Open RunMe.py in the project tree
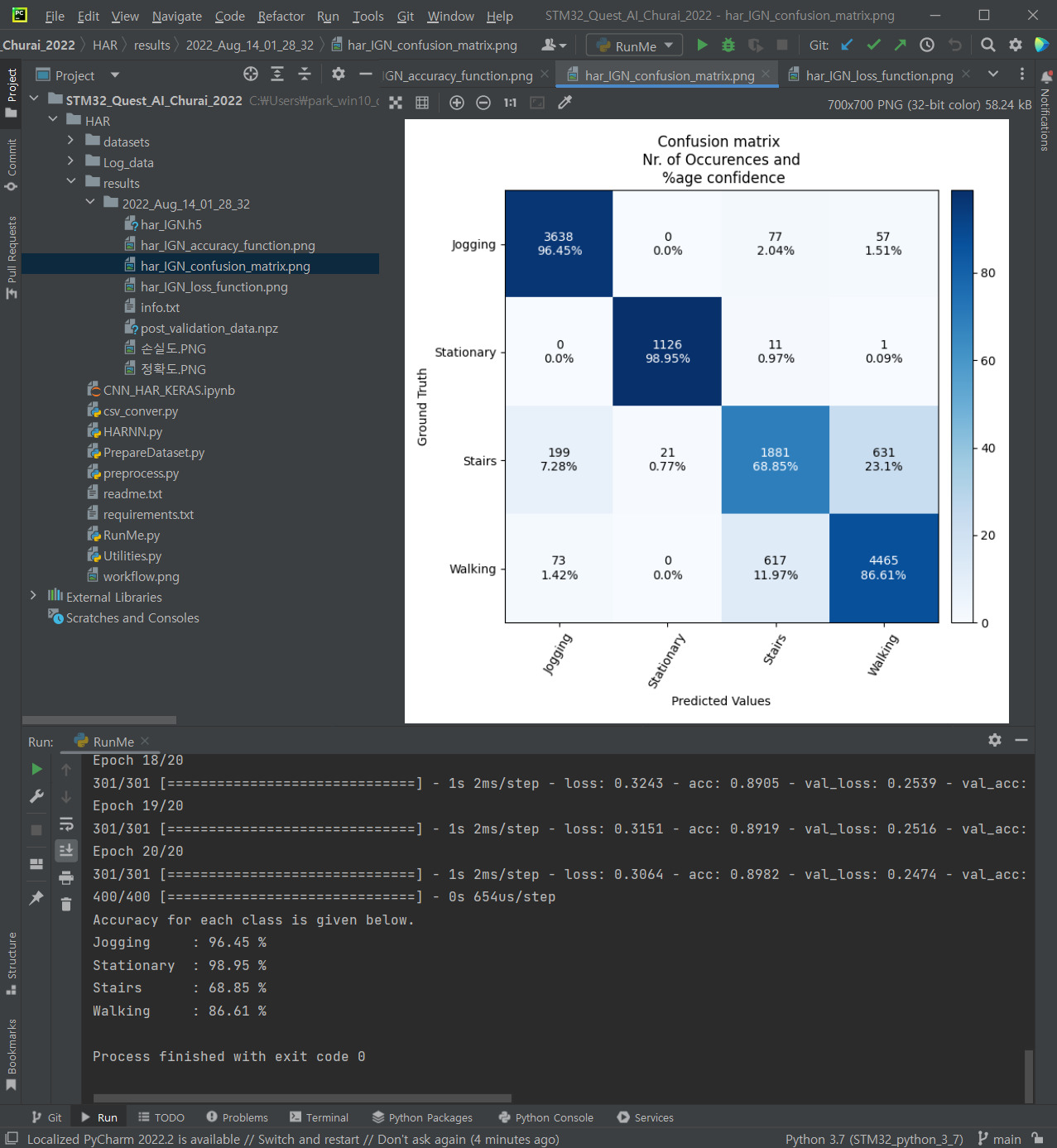This screenshot has width=1057, height=1148. click(x=131, y=535)
